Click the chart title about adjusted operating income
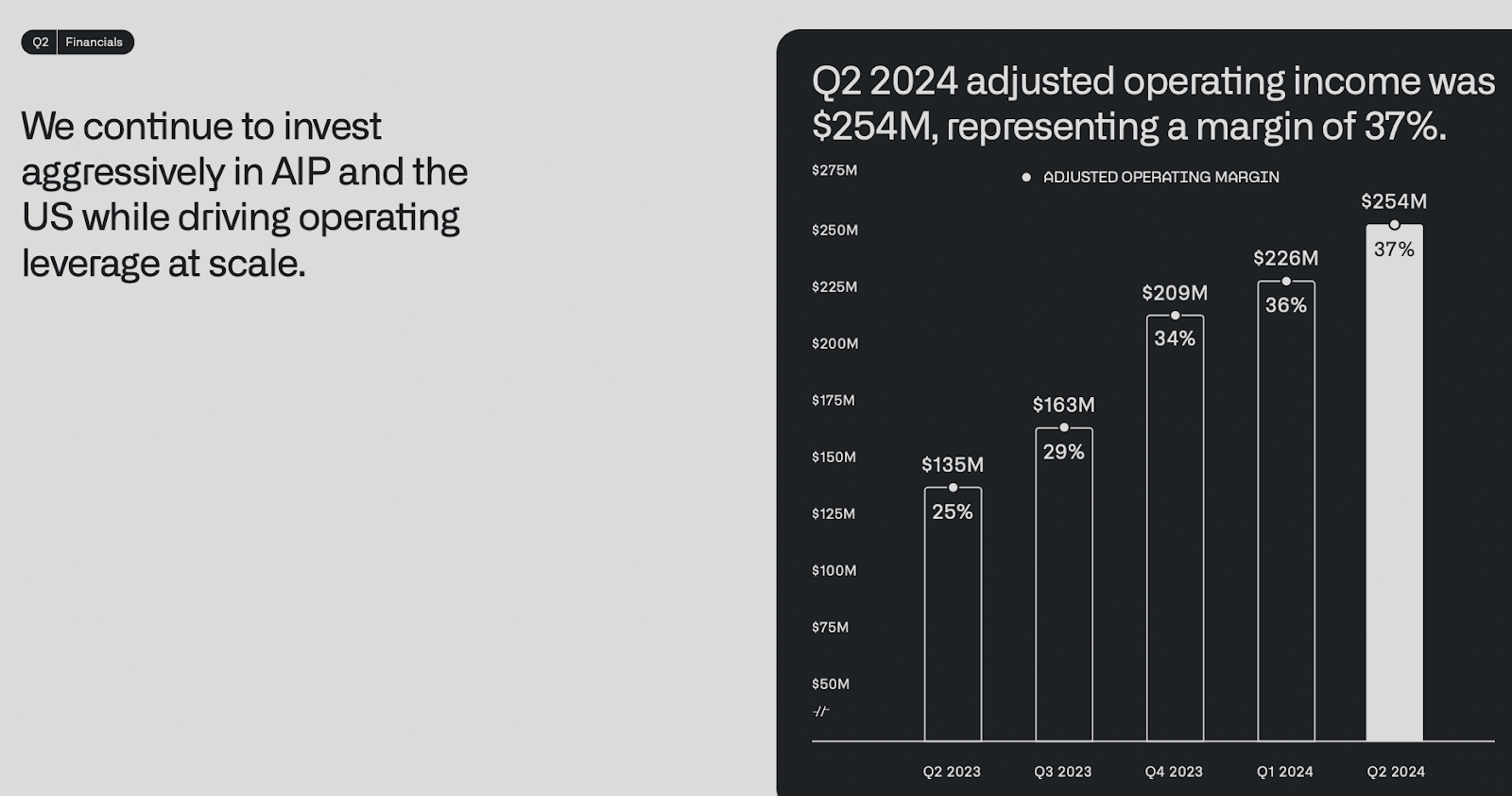1512x796 pixels. (1153, 104)
